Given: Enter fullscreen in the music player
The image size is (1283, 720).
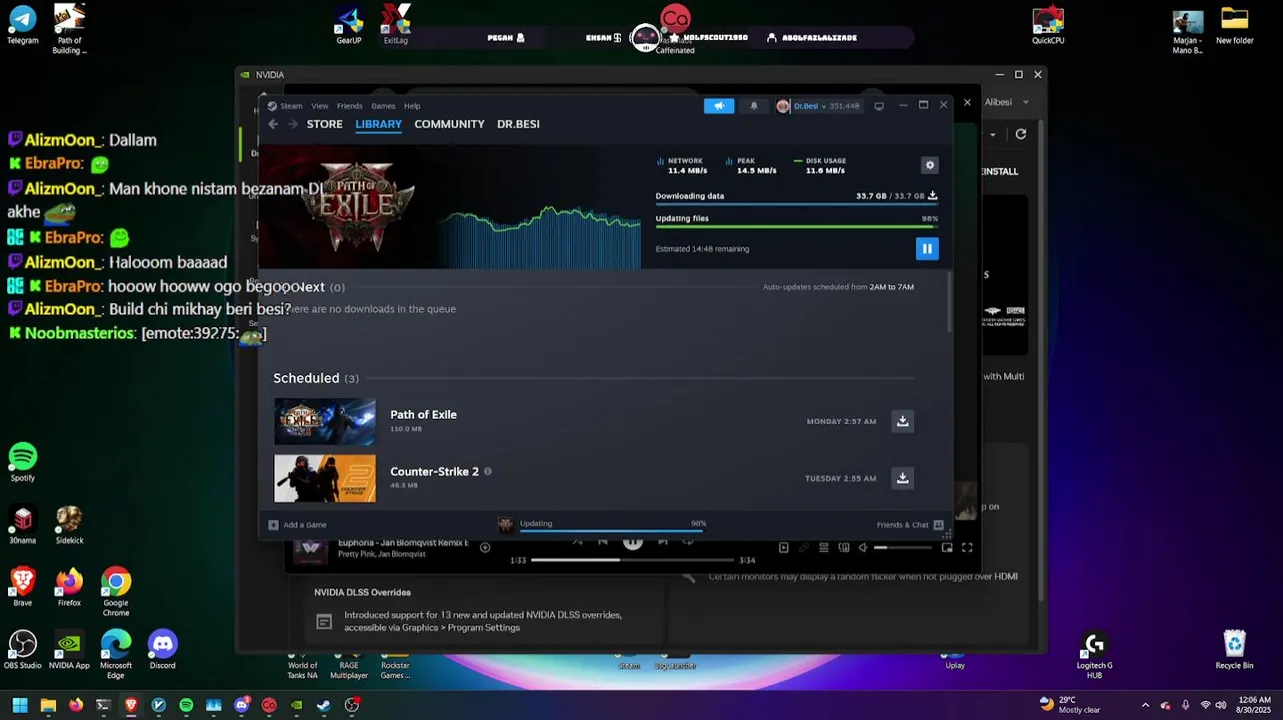Looking at the screenshot, I should coord(967,548).
